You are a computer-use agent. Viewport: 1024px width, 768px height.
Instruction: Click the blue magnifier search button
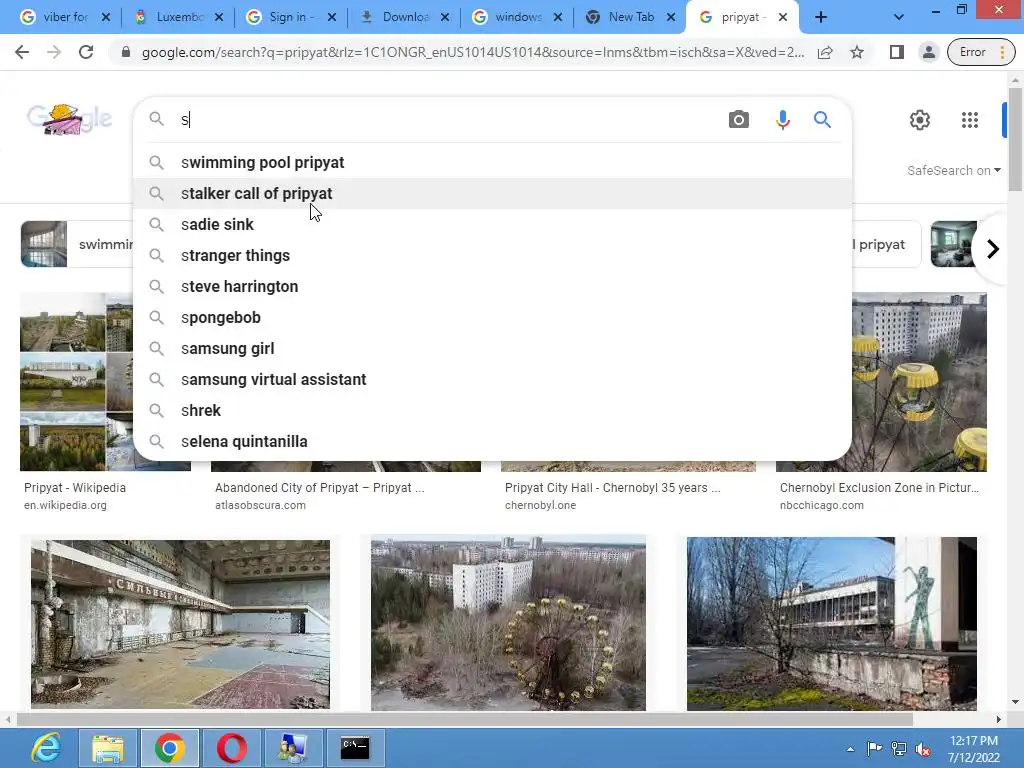coord(822,120)
